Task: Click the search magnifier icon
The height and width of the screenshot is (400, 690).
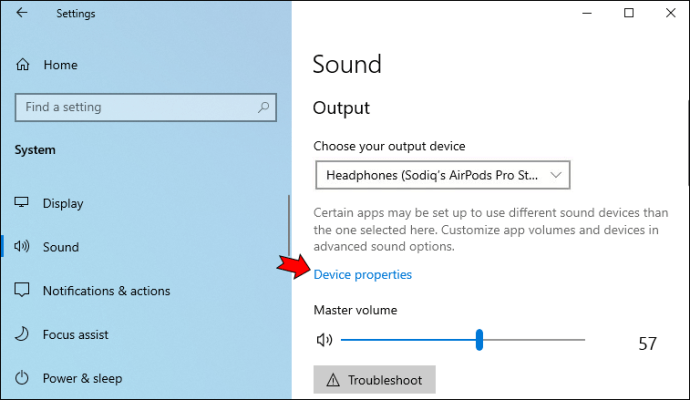Action: pos(263,107)
